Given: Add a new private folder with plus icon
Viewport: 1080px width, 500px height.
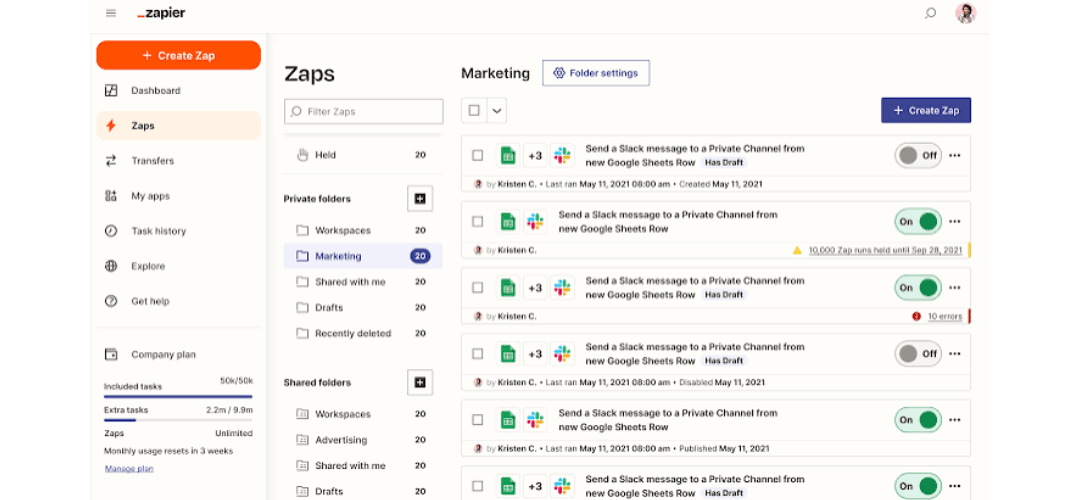Looking at the screenshot, I should (x=420, y=199).
